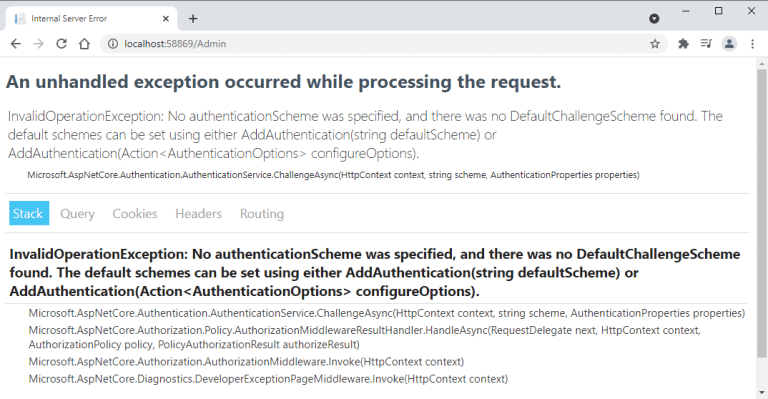The image size is (768, 399).
Task: Select the Stack tab
Action: 29,213
